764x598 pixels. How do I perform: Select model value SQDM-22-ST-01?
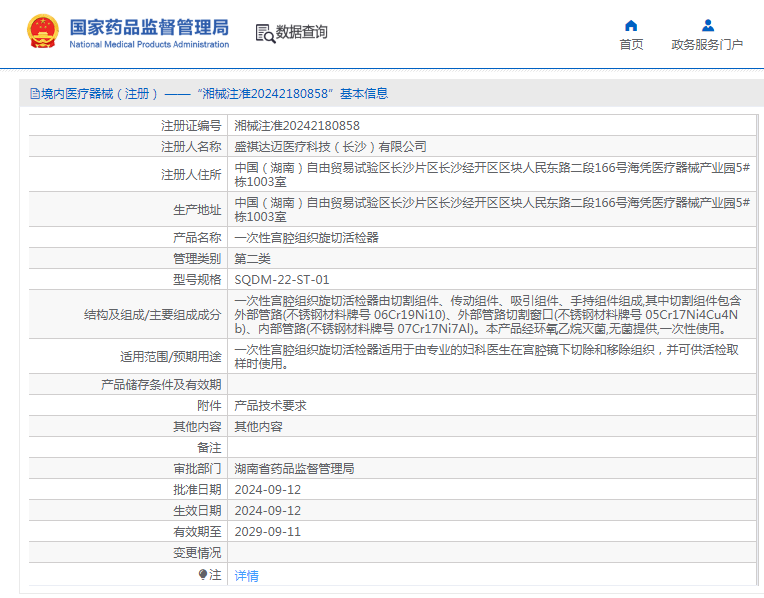(x=282, y=280)
